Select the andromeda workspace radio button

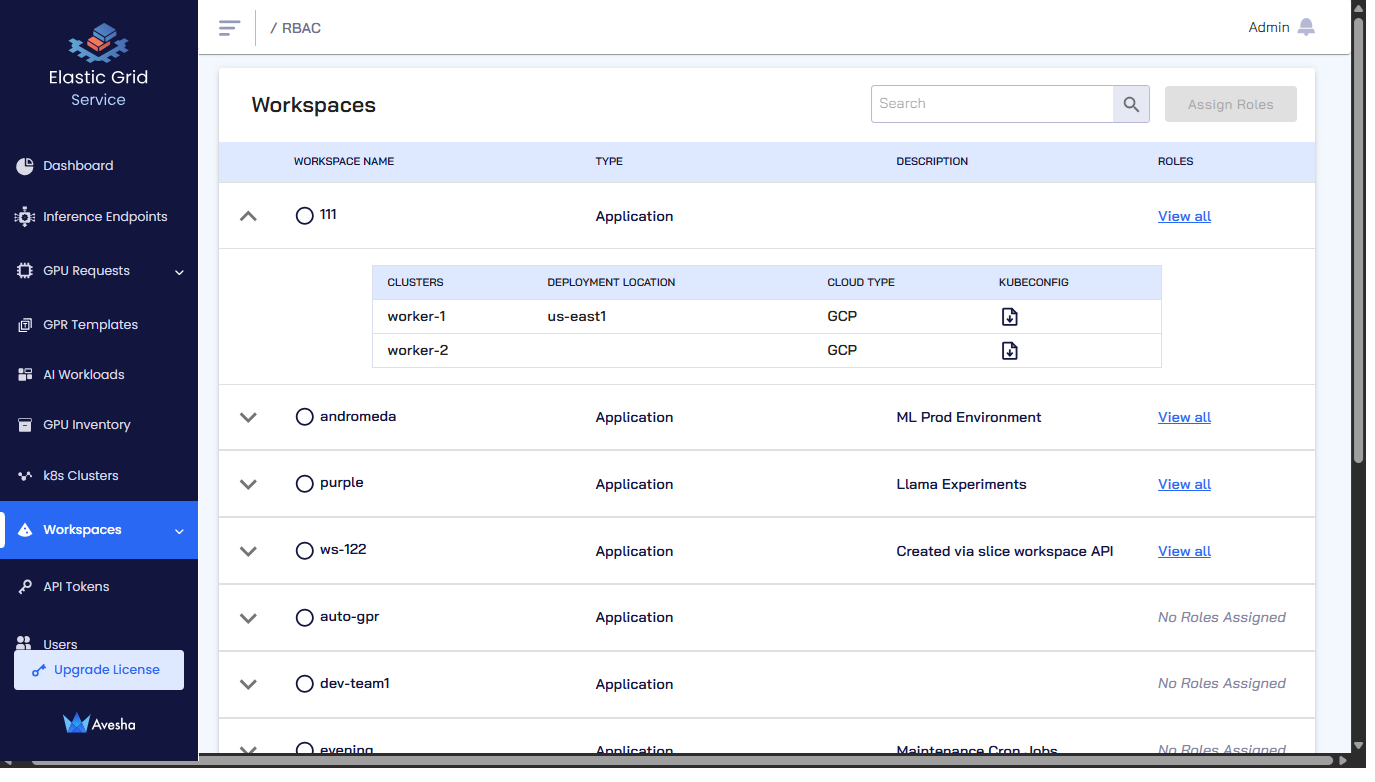point(305,417)
